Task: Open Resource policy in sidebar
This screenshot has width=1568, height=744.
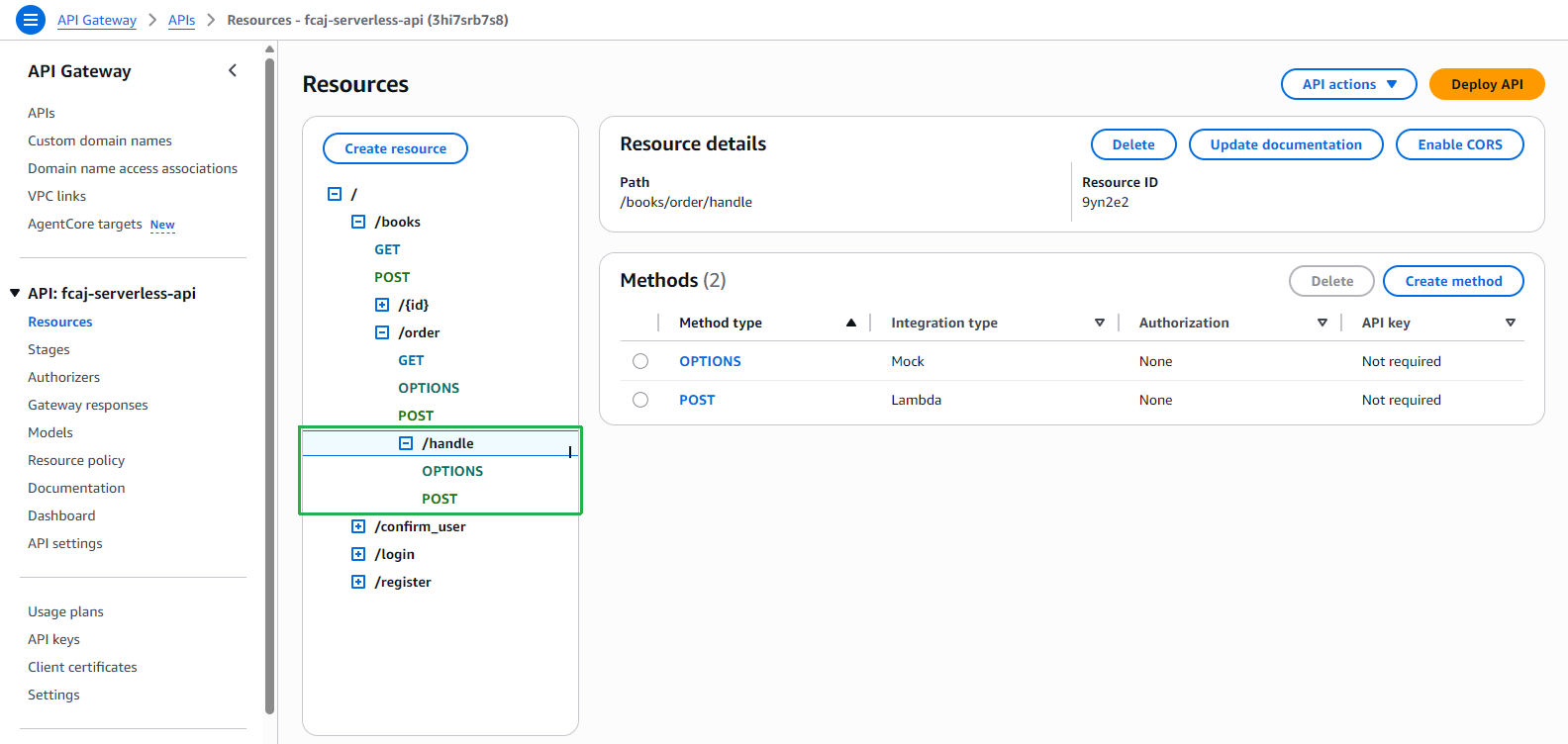Action: tap(76, 460)
